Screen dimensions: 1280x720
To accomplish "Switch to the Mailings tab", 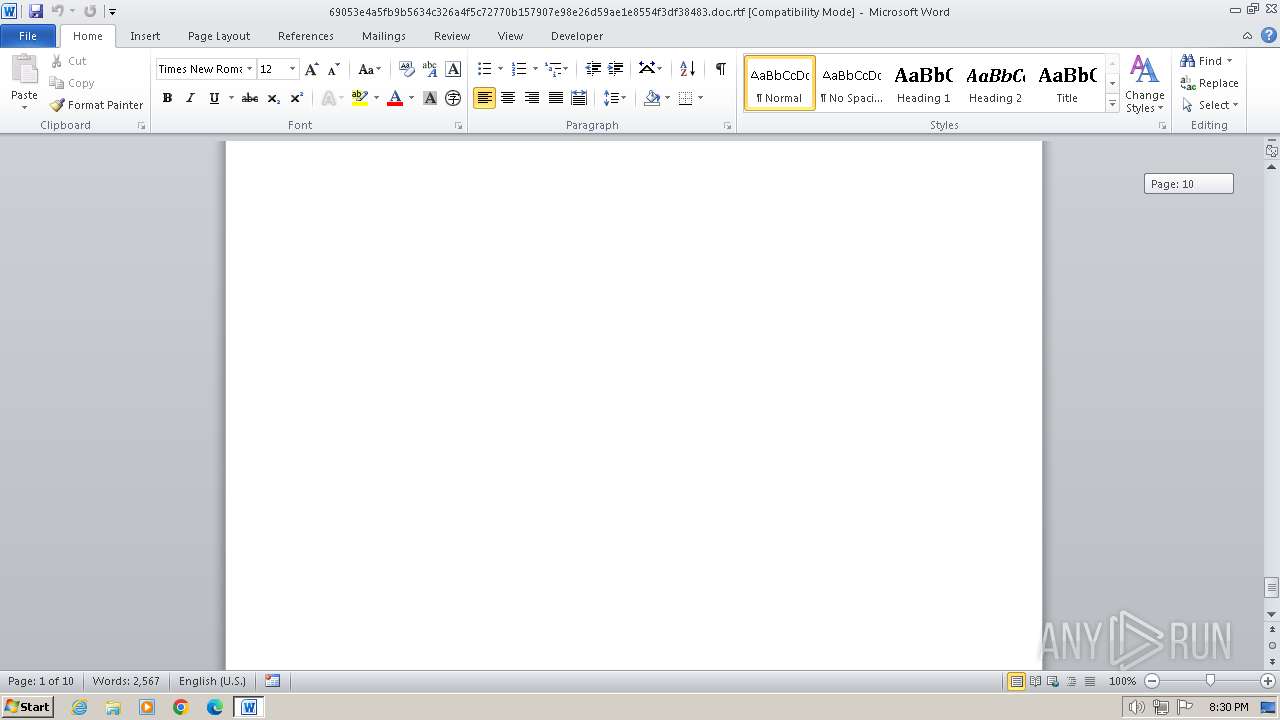I will [384, 36].
